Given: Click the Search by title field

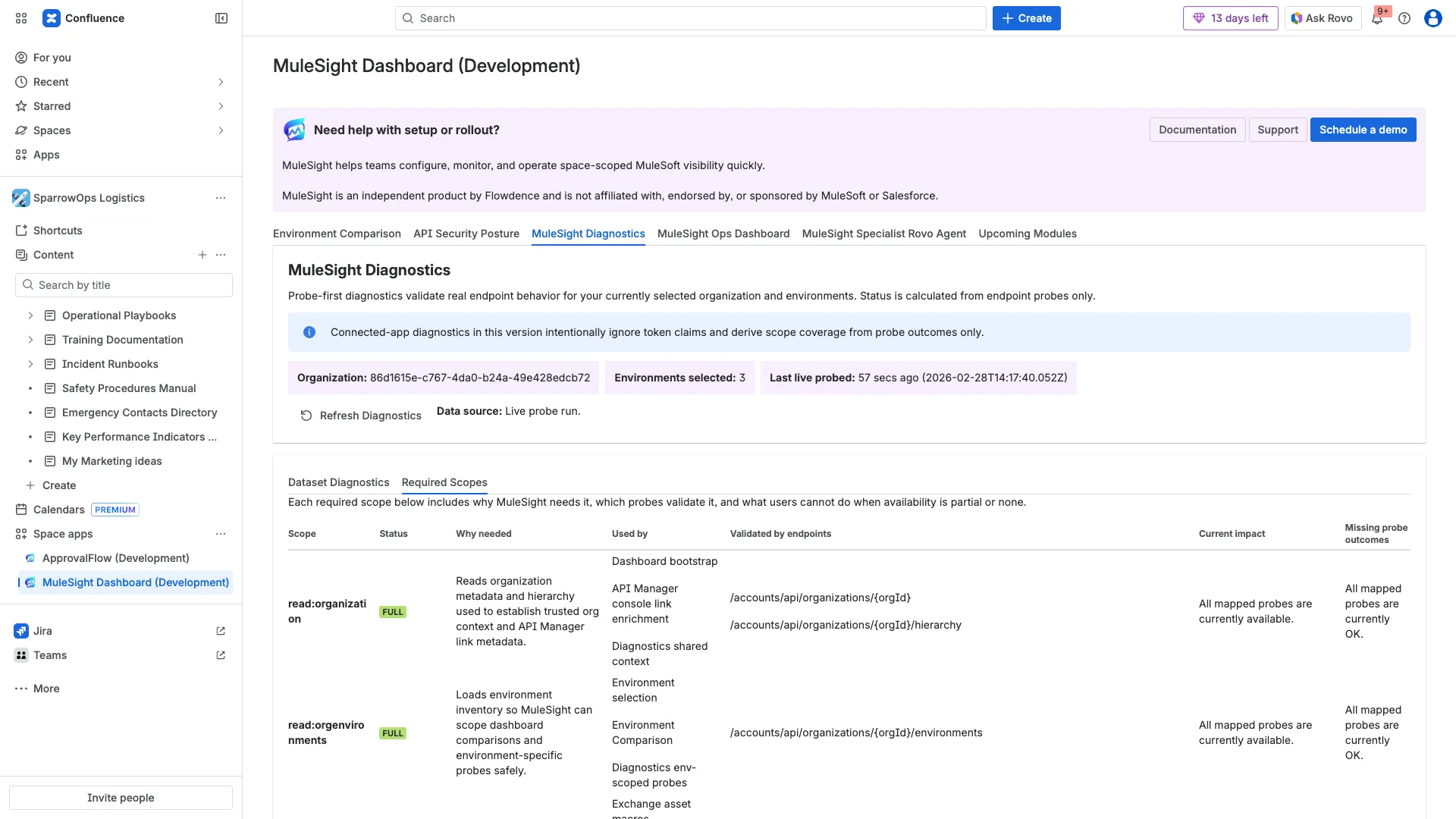Looking at the screenshot, I should pyautogui.click(x=124, y=285).
